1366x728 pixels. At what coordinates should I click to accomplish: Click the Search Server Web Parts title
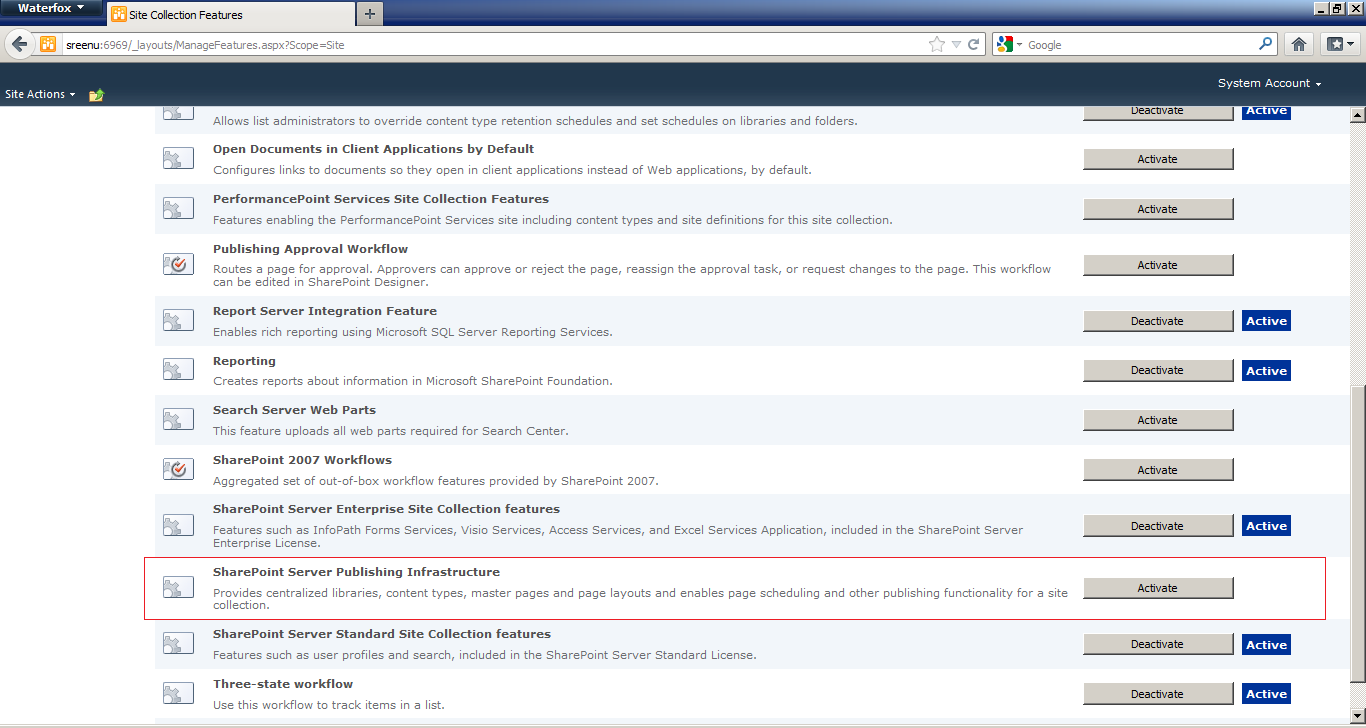(x=294, y=410)
